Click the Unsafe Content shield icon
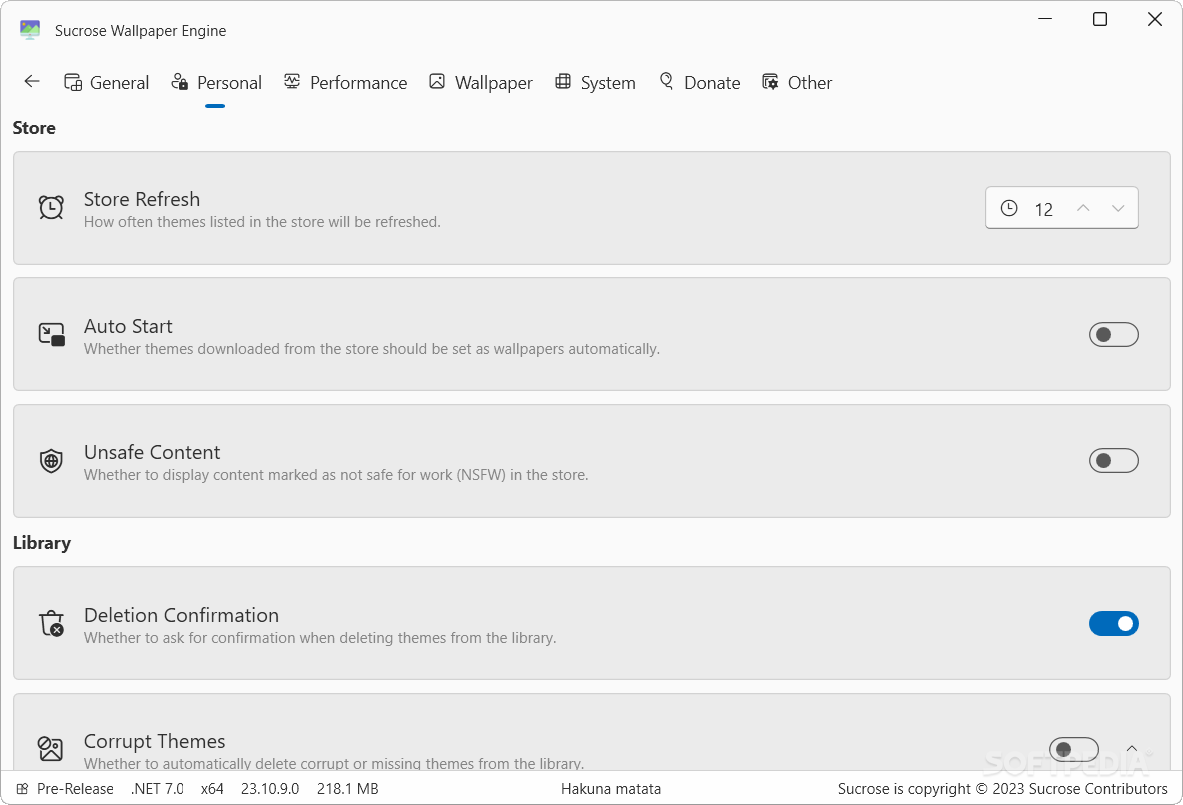Viewport: 1183px width, 805px height. click(x=51, y=460)
